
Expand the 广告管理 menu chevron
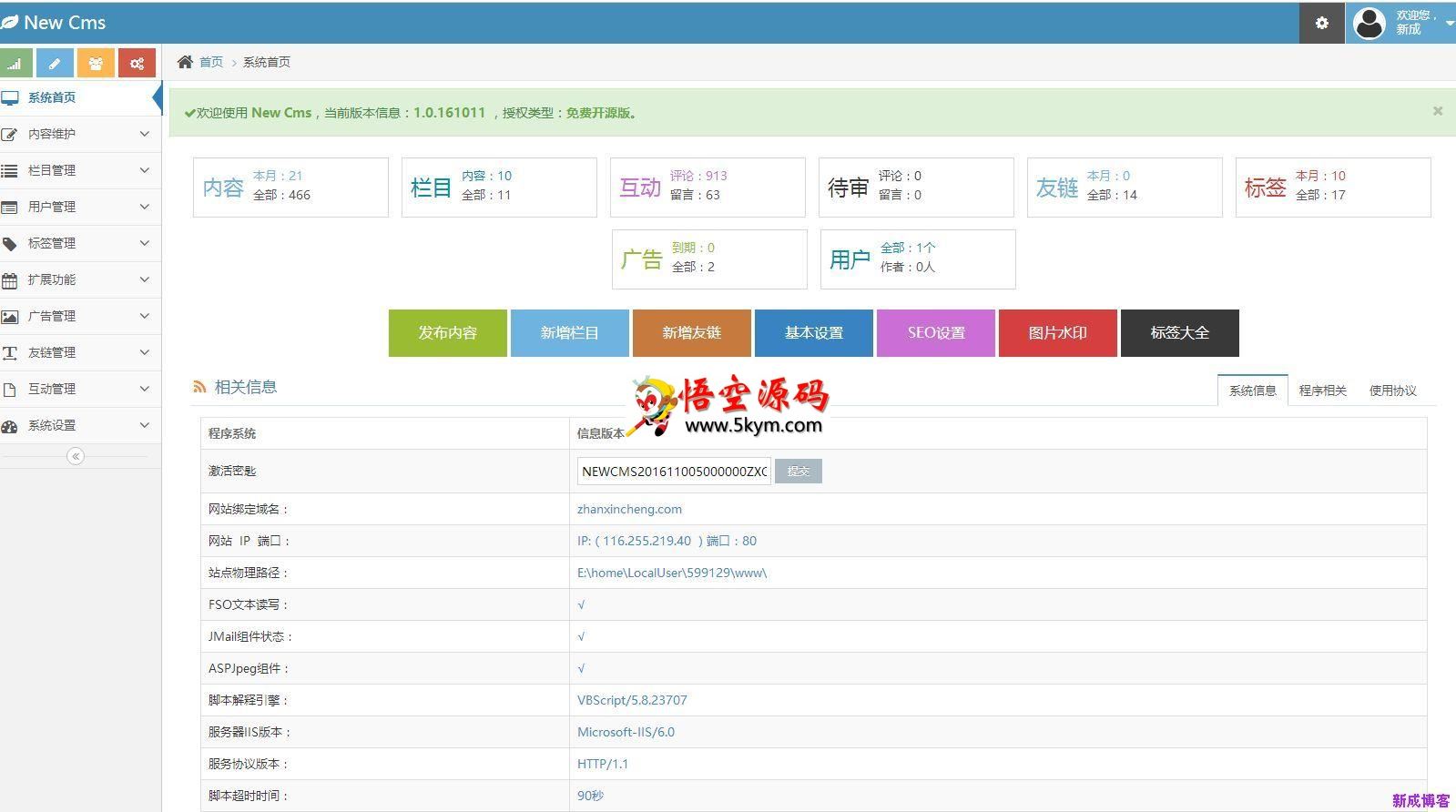(144, 316)
